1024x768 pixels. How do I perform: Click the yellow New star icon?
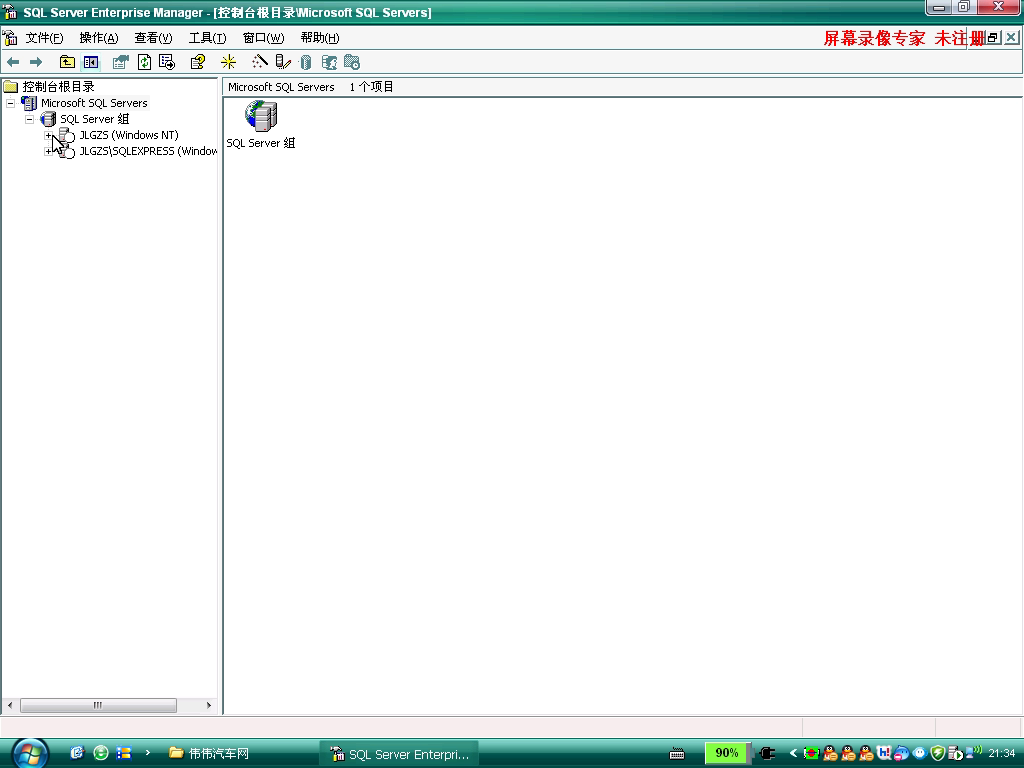tap(229, 62)
